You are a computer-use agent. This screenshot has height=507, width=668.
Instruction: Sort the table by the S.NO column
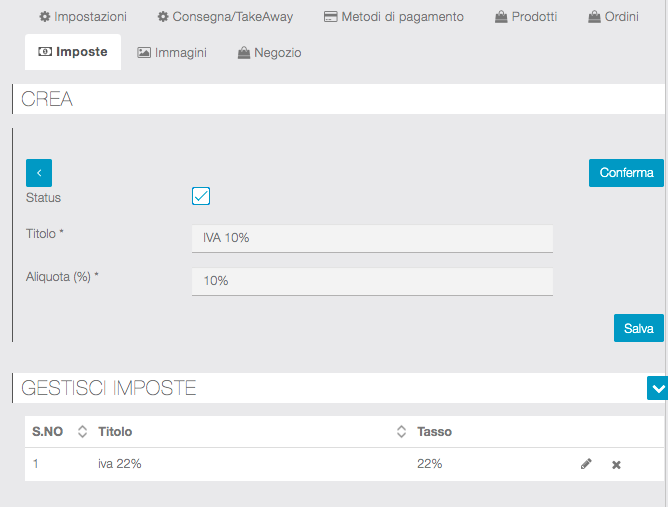click(x=82, y=432)
